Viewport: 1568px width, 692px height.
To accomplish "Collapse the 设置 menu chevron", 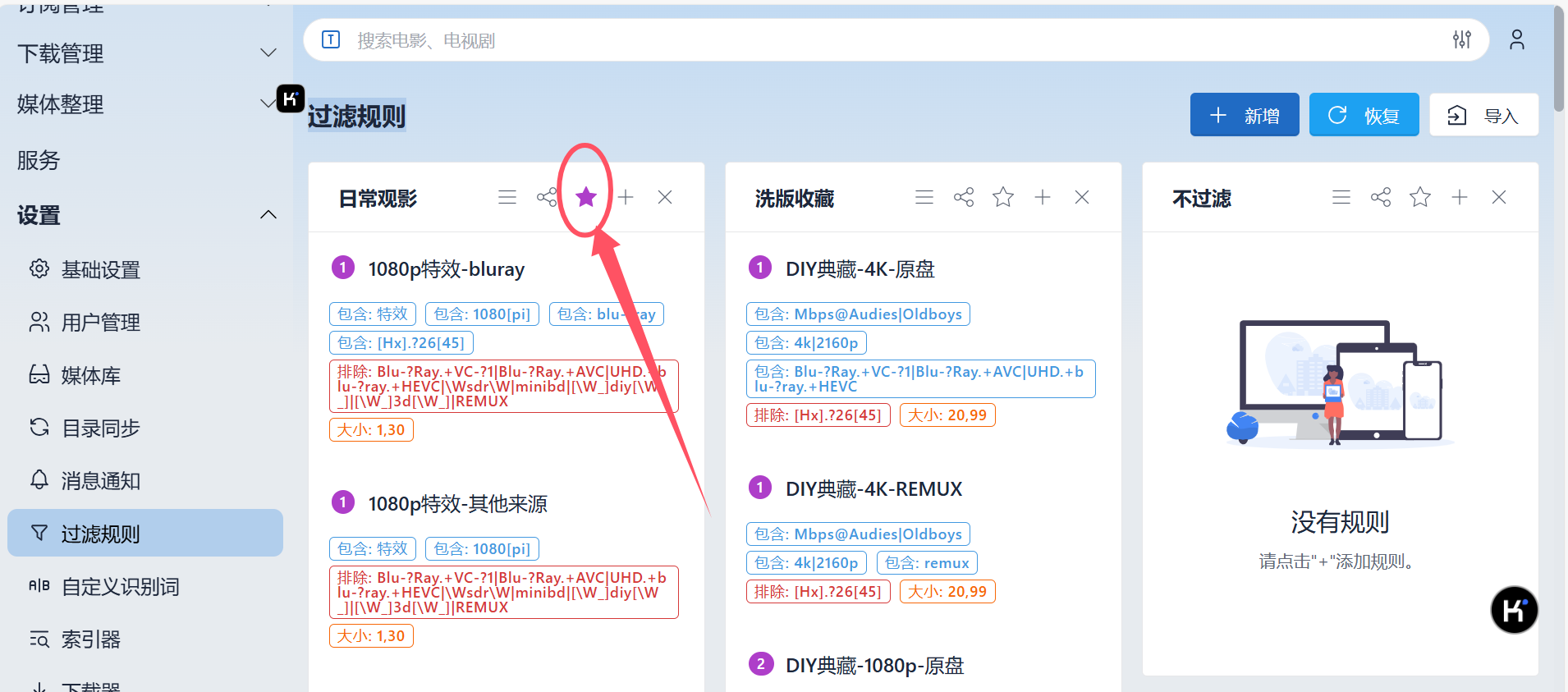I will click(268, 215).
